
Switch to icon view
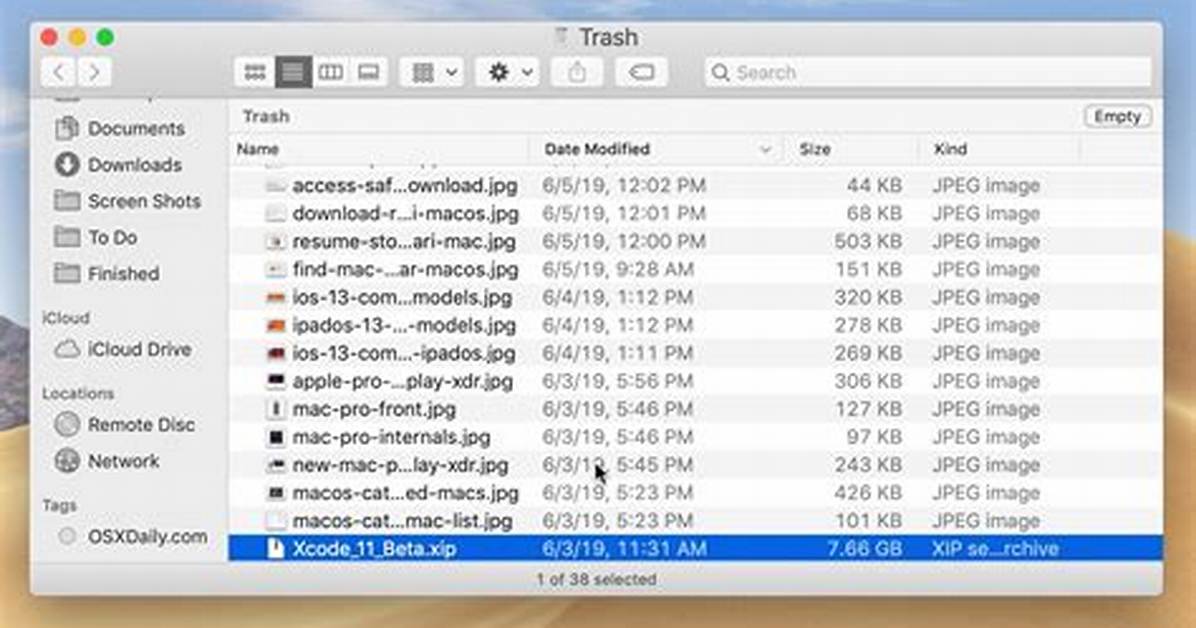click(x=255, y=72)
